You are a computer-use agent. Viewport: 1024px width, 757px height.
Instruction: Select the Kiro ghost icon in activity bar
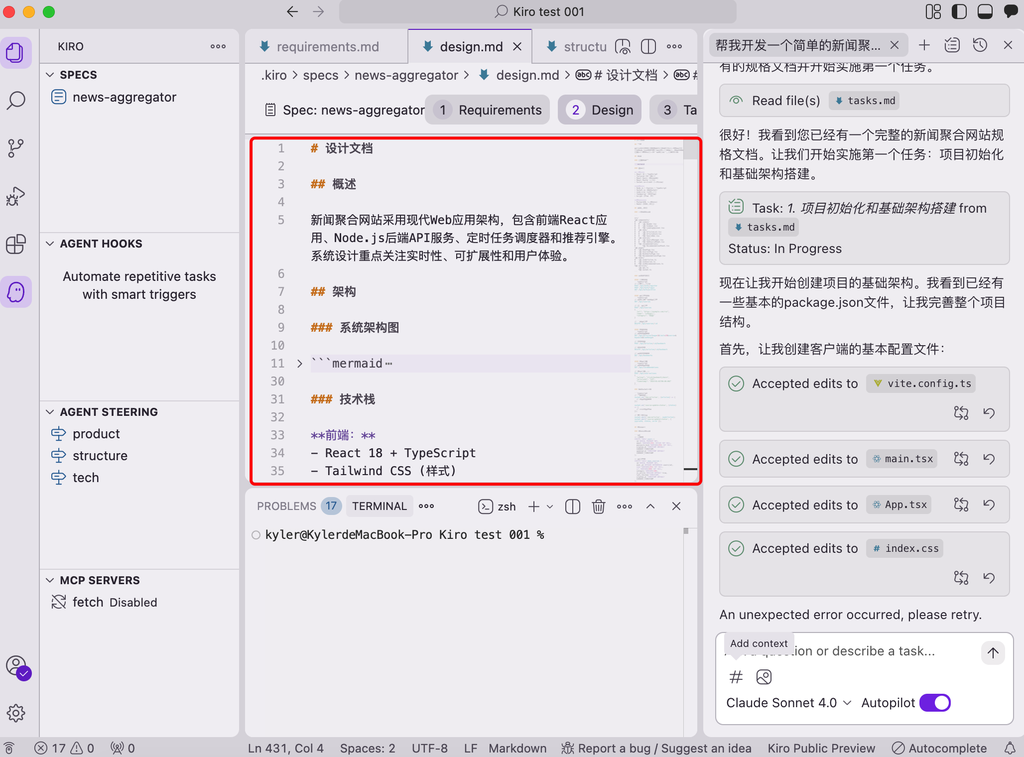[x=16, y=291]
